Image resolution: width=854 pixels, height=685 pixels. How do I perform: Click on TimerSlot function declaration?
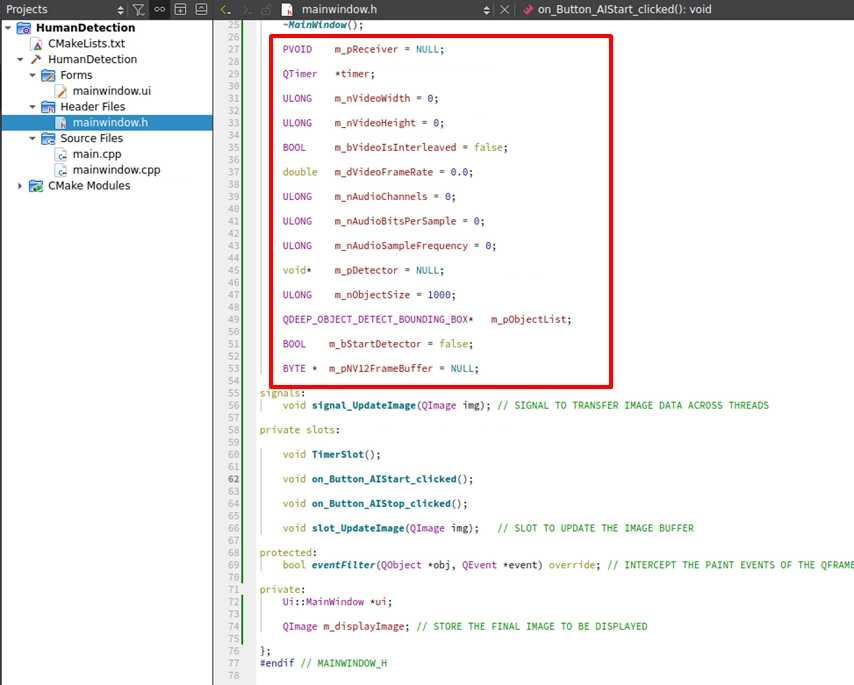337,454
